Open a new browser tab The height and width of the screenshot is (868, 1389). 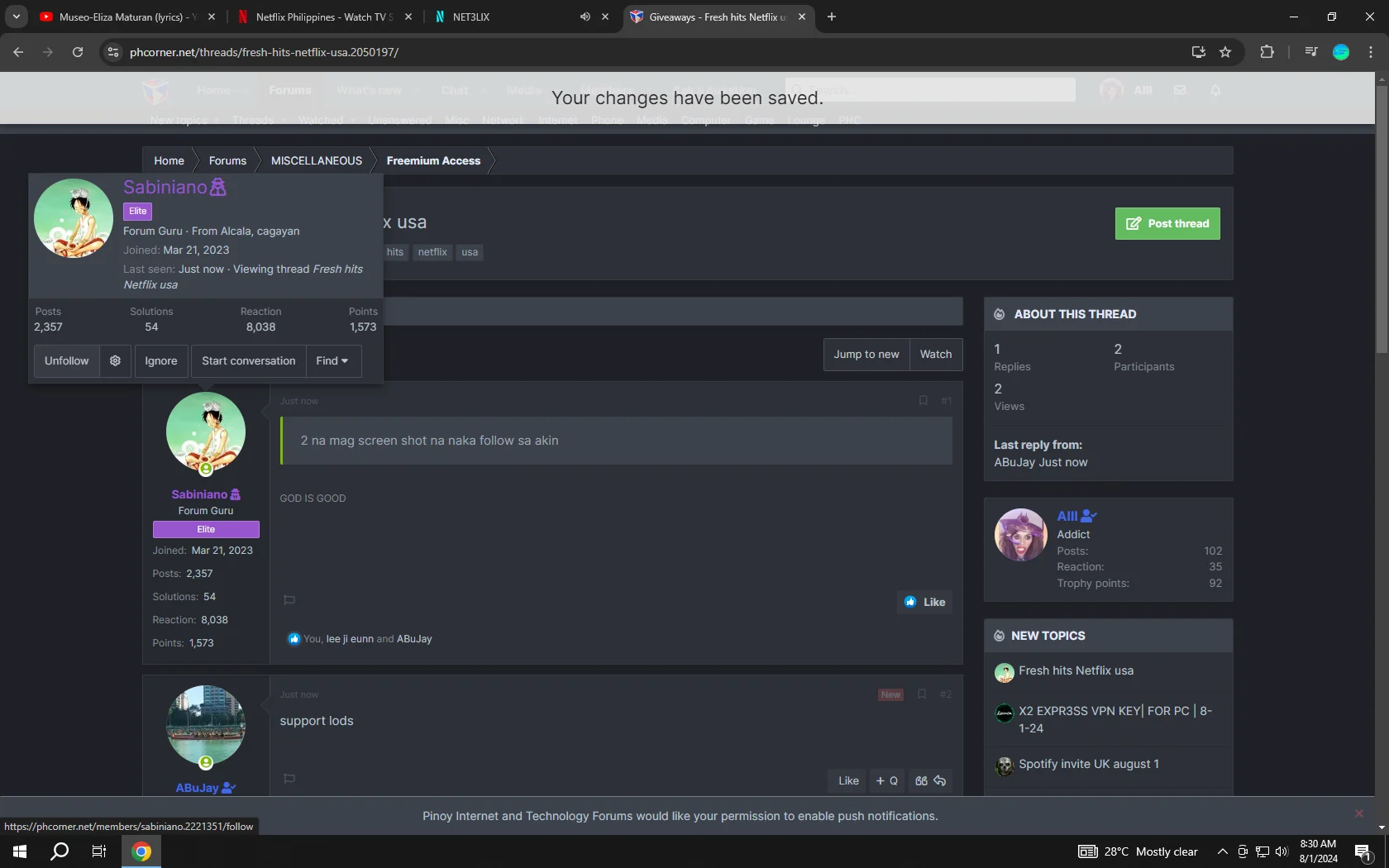pyautogui.click(x=832, y=17)
